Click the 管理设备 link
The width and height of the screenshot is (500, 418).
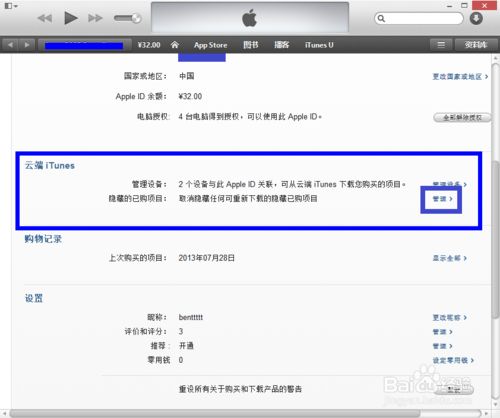click(449, 184)
